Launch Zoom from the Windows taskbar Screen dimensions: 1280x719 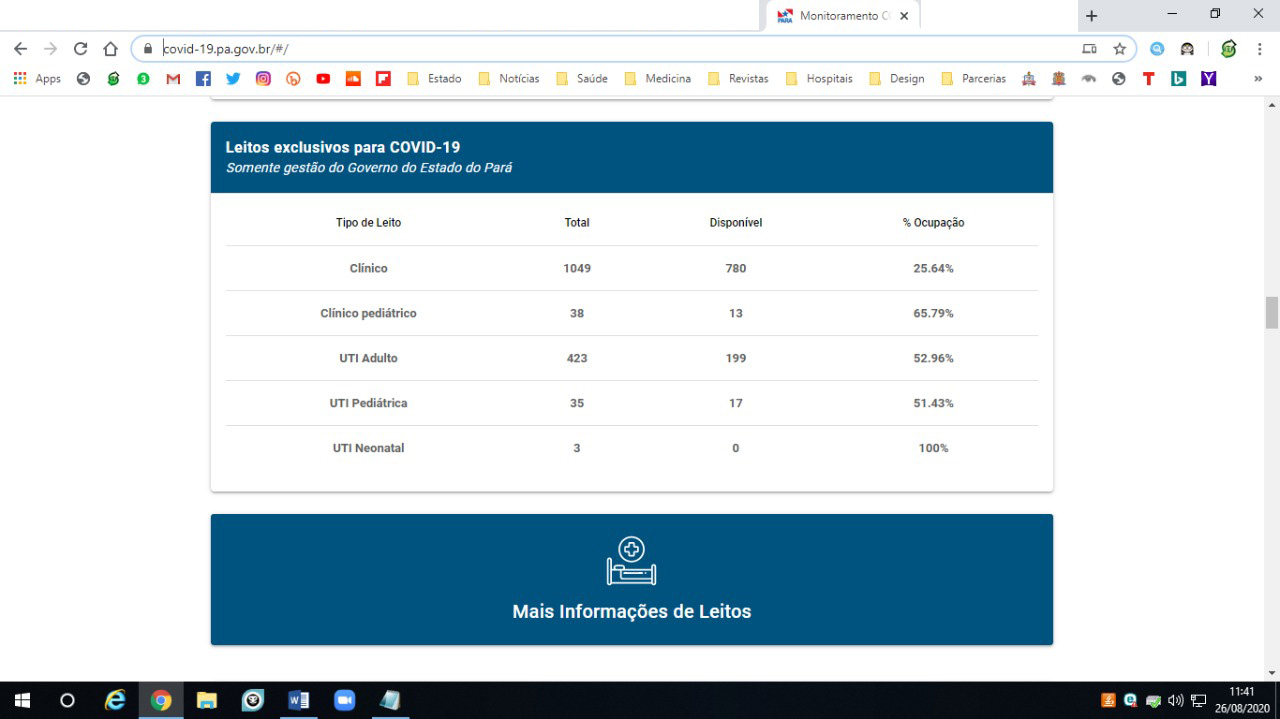tap(344, 700)
